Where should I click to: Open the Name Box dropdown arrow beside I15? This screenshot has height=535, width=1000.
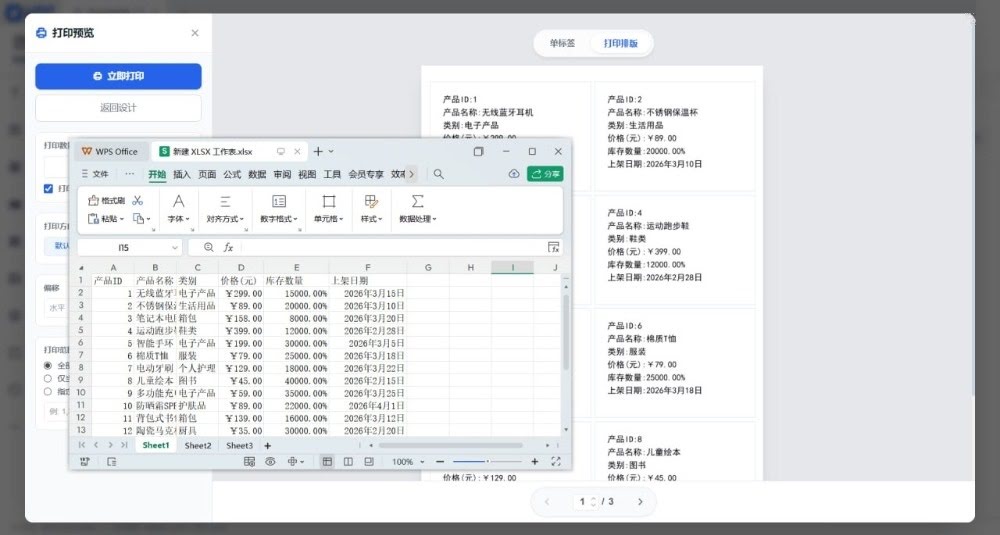pyautogui.click(x=175, y=248)
